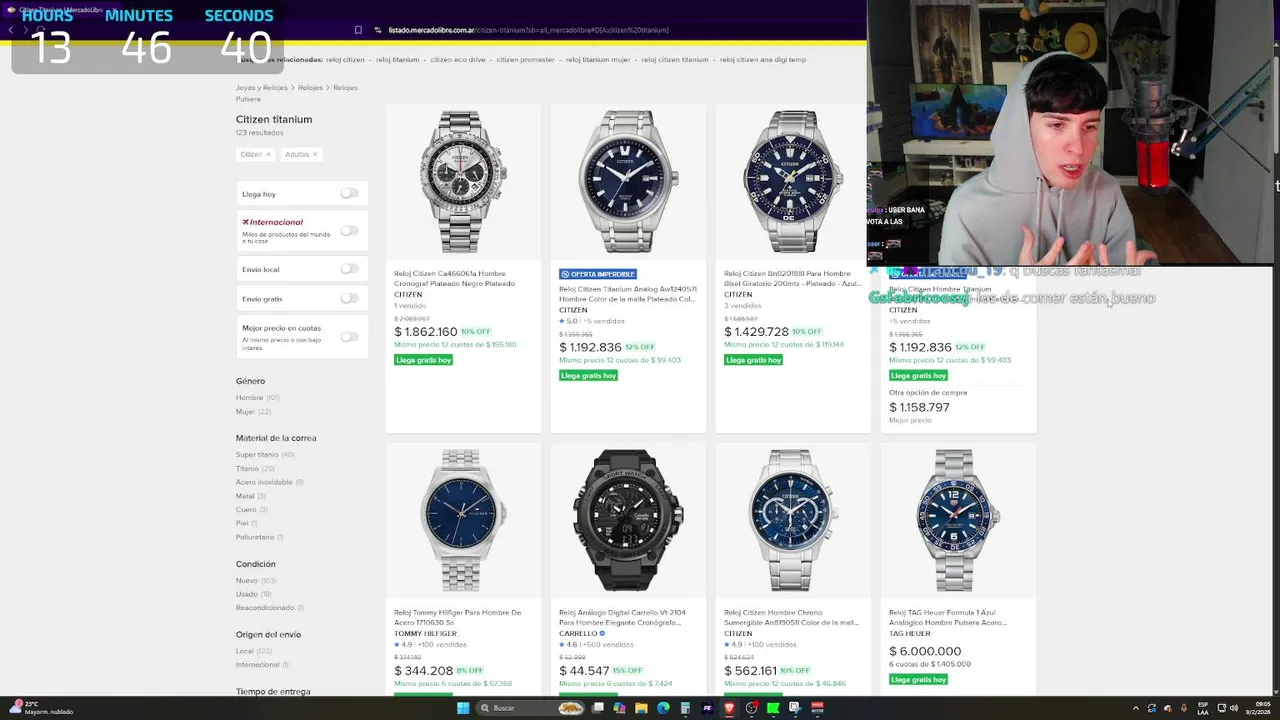This screenshot has height=720, width=1280.
Task: Toggle the Internacional shipping switch
Action: pos(349,230)
